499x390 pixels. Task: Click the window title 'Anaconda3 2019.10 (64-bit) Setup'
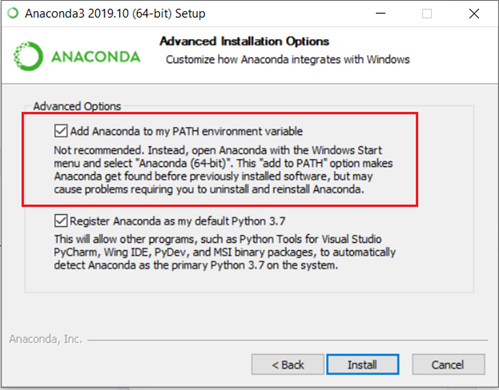click(115, 14)
